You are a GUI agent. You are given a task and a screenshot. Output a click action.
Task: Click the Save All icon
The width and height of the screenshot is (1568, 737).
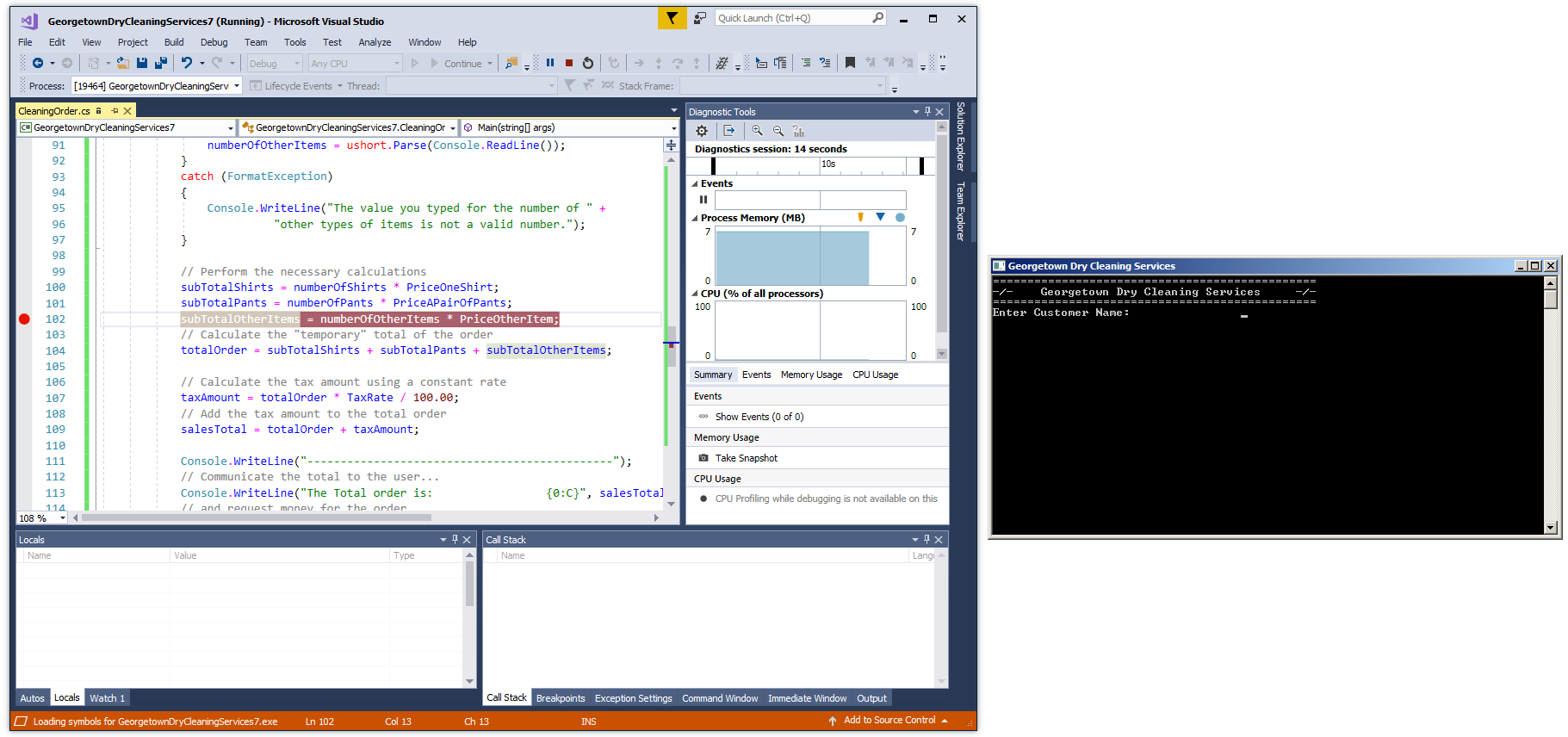click(x=160, y=63)
